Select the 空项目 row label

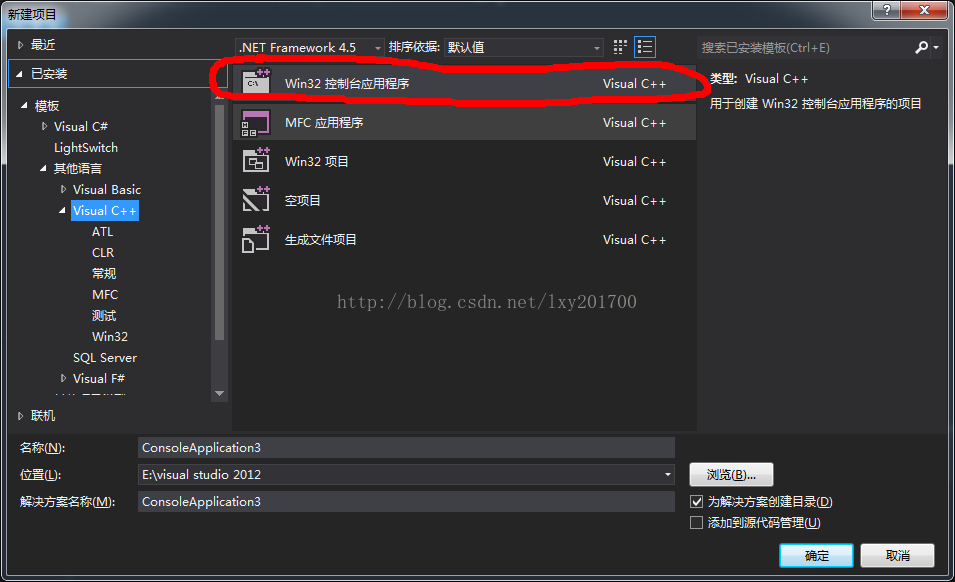pos(303,200)
